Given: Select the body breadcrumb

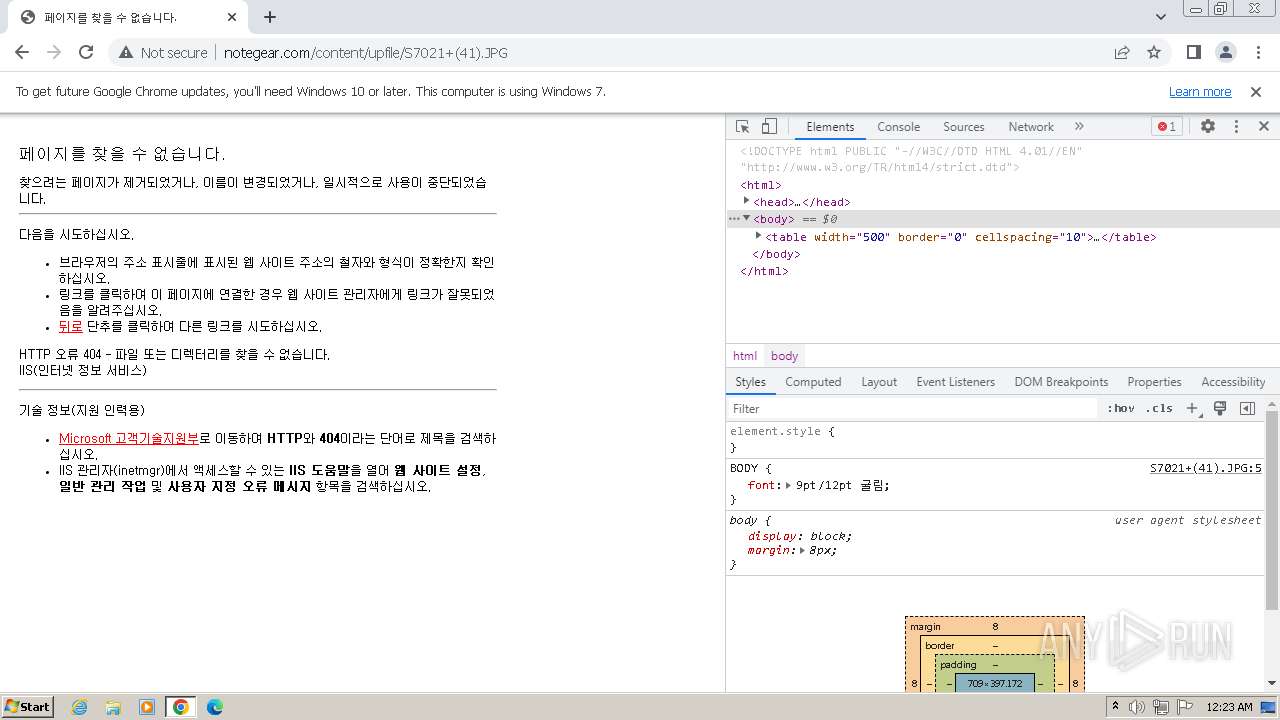Looking at the screenshot, I should coord(784,356).
